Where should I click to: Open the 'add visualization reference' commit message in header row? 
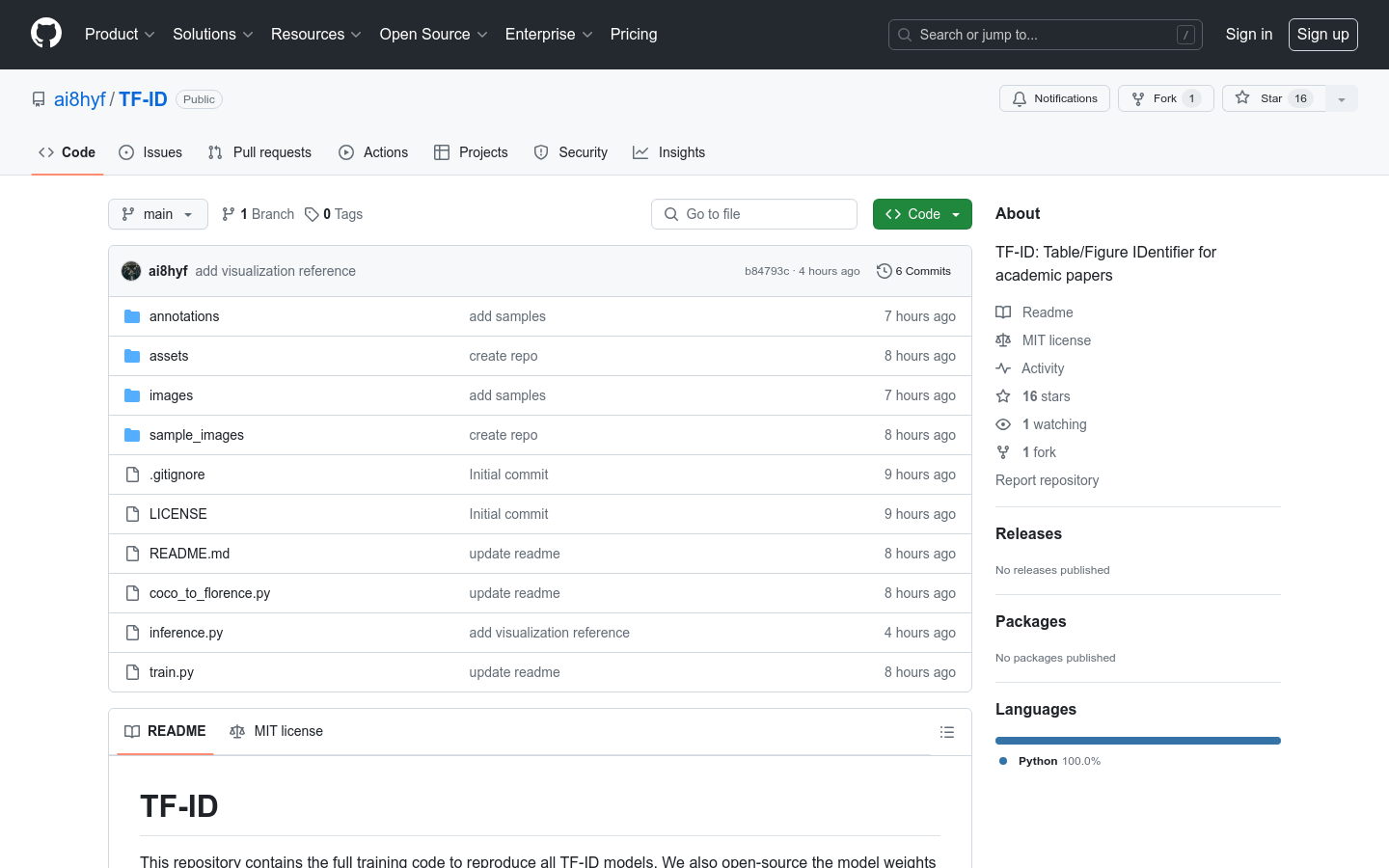(x=276, y=271)
